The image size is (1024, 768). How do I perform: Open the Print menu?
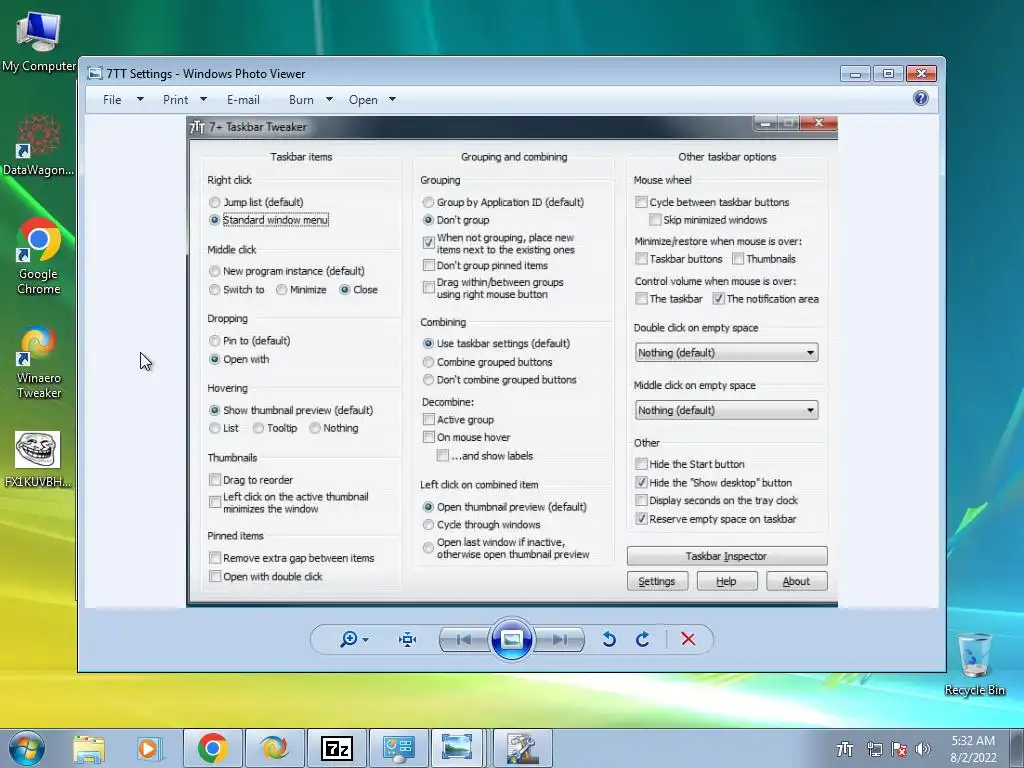[176, 100]
